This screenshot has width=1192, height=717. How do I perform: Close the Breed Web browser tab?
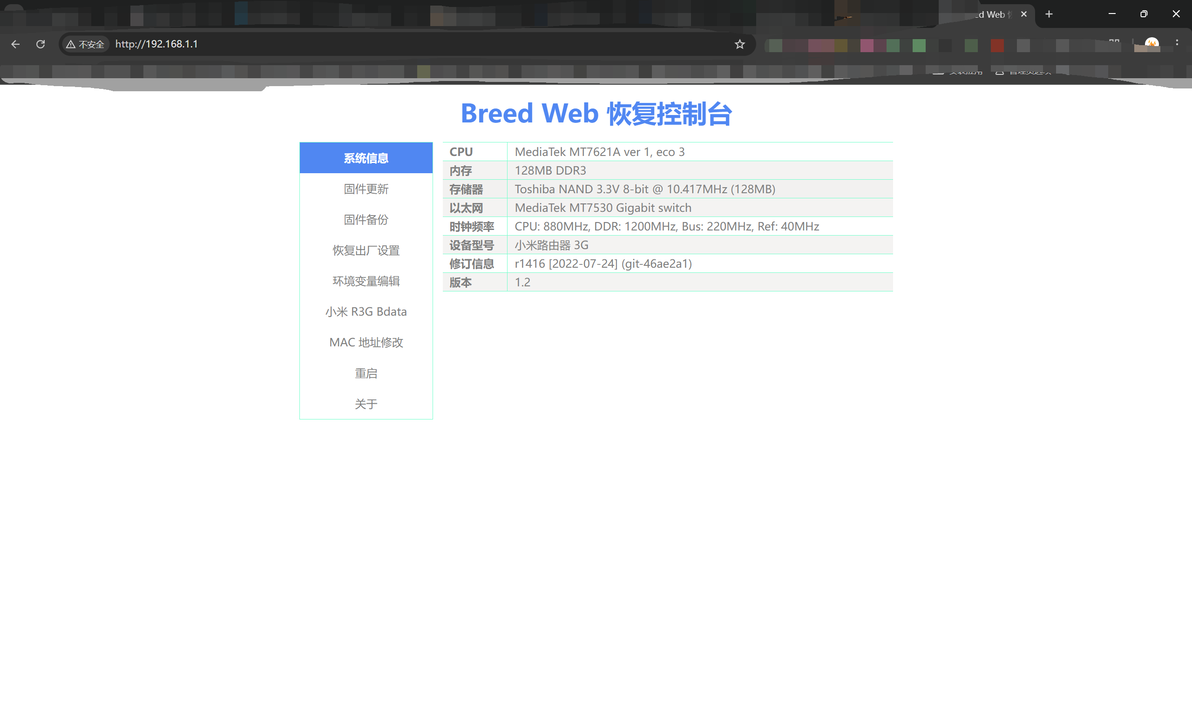pyautogui.click(x=1024, y=14)
